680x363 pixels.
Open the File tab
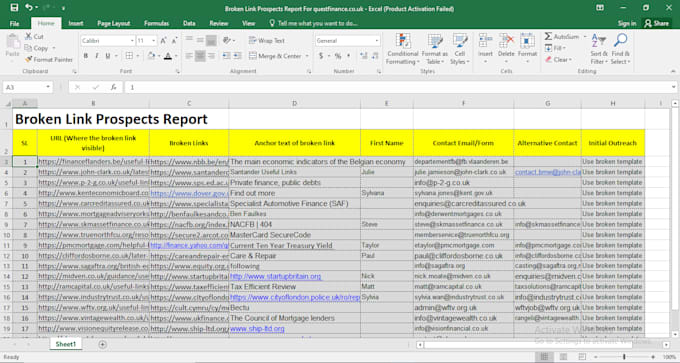click(14, 23)
